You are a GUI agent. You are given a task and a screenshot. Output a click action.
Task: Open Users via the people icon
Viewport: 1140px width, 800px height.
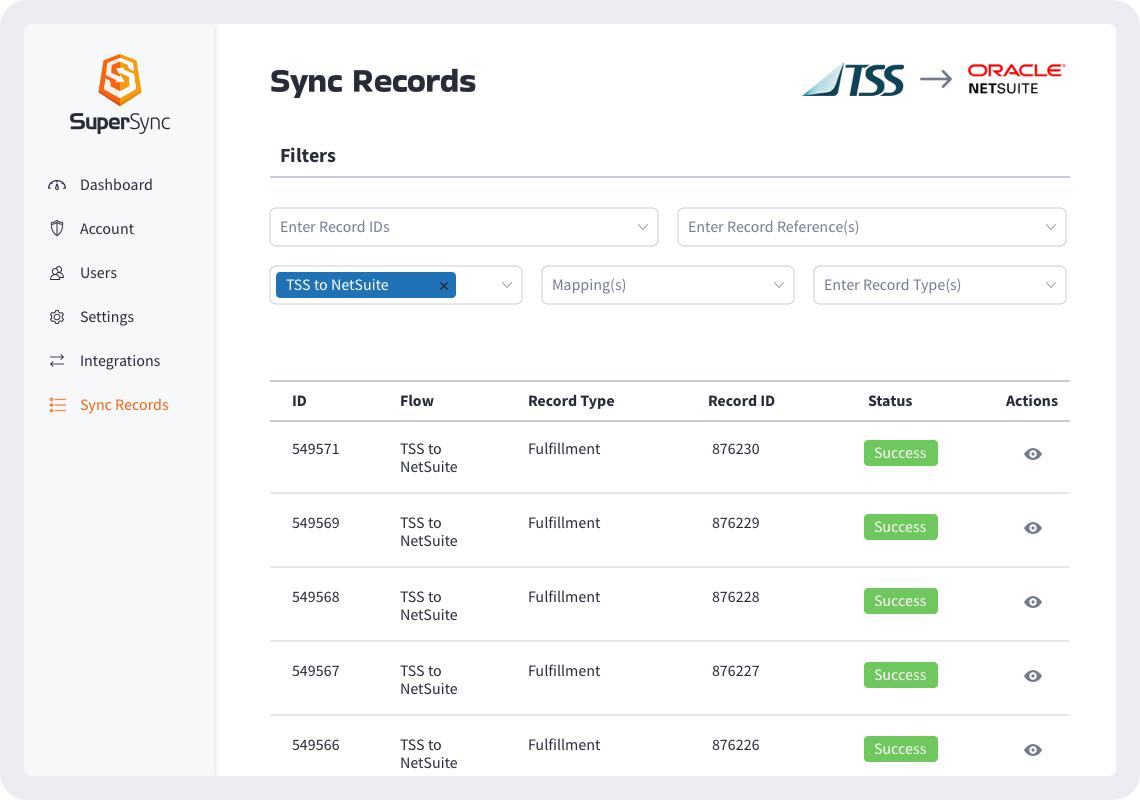[x=58, y=272]
